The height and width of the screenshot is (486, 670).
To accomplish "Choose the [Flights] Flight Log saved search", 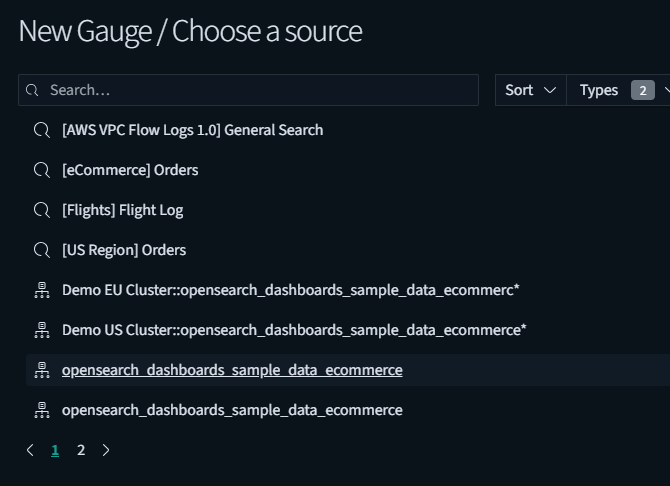I will [122, 210].
